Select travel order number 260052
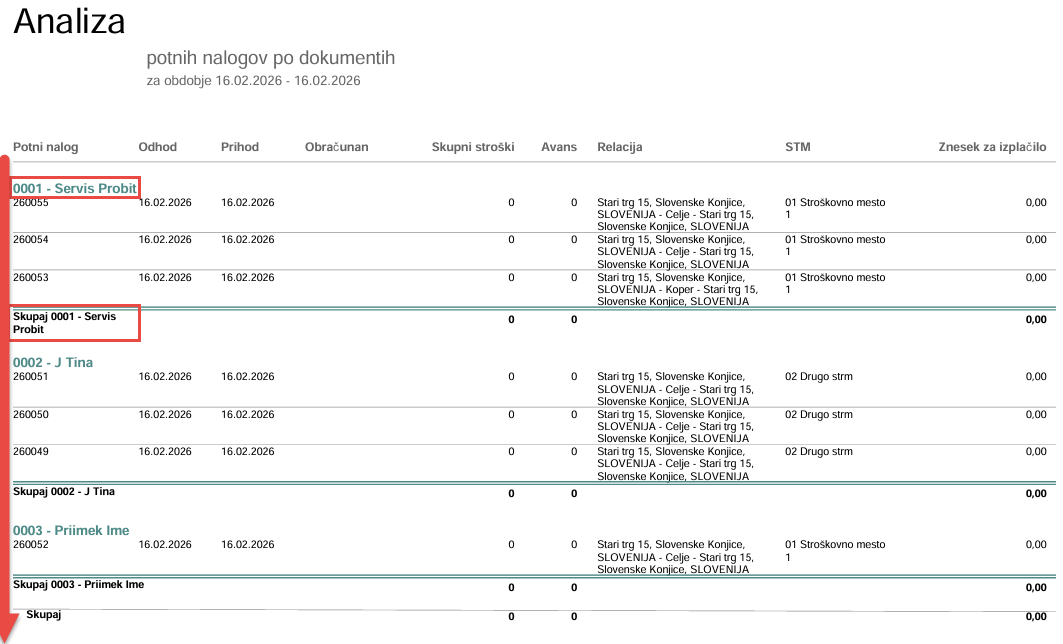The height and width of the screenshot is (644, 1063). [31, 545]
